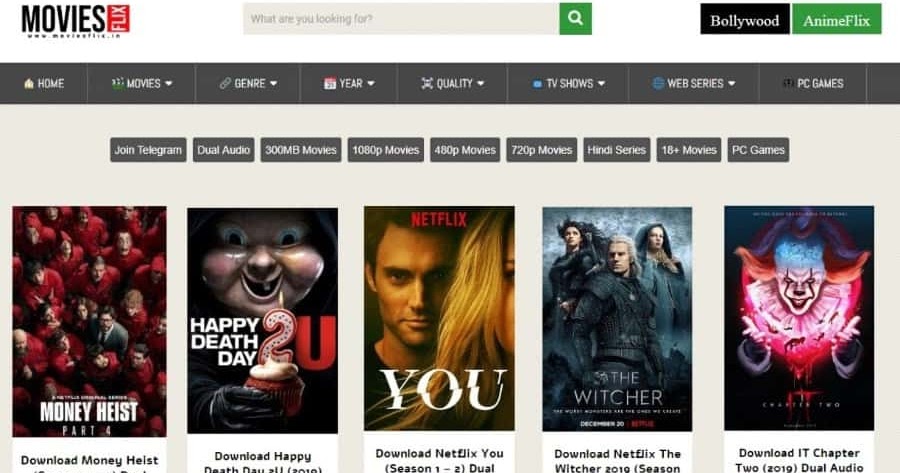Click the Year calendar icon
This screenshot has height=473, width=900.
[x=329, y=83]
